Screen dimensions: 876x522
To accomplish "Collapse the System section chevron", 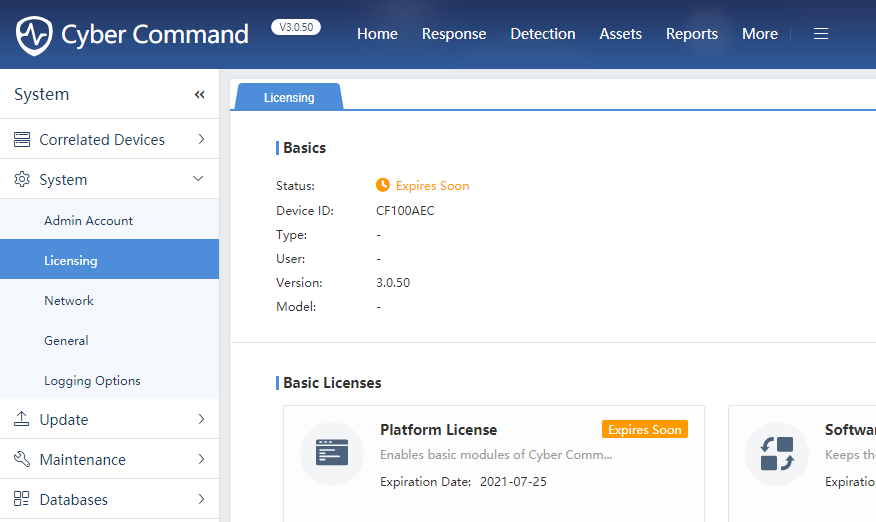I will pyautogui.click(x=198, y=179).
